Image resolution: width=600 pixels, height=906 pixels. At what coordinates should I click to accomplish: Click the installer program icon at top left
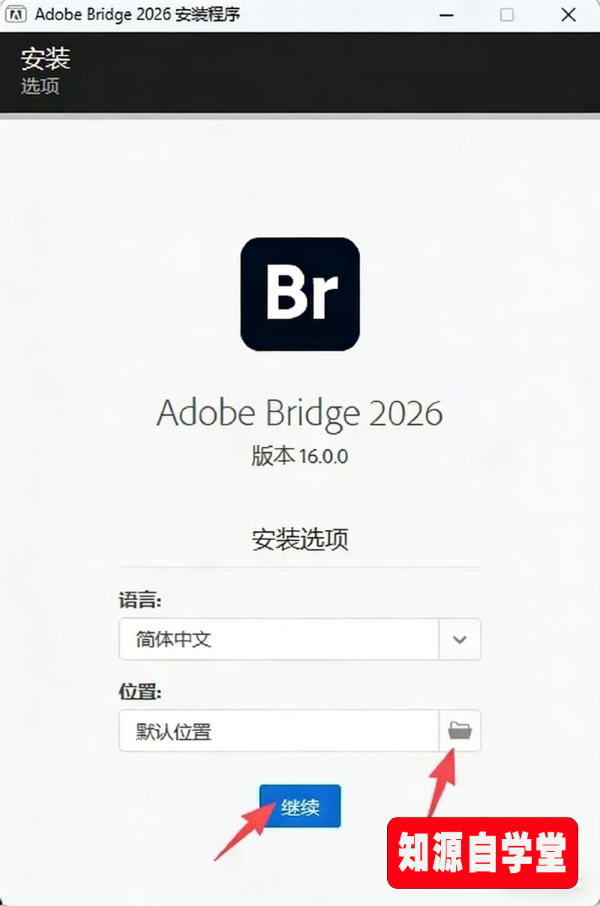tap(14, 14)
